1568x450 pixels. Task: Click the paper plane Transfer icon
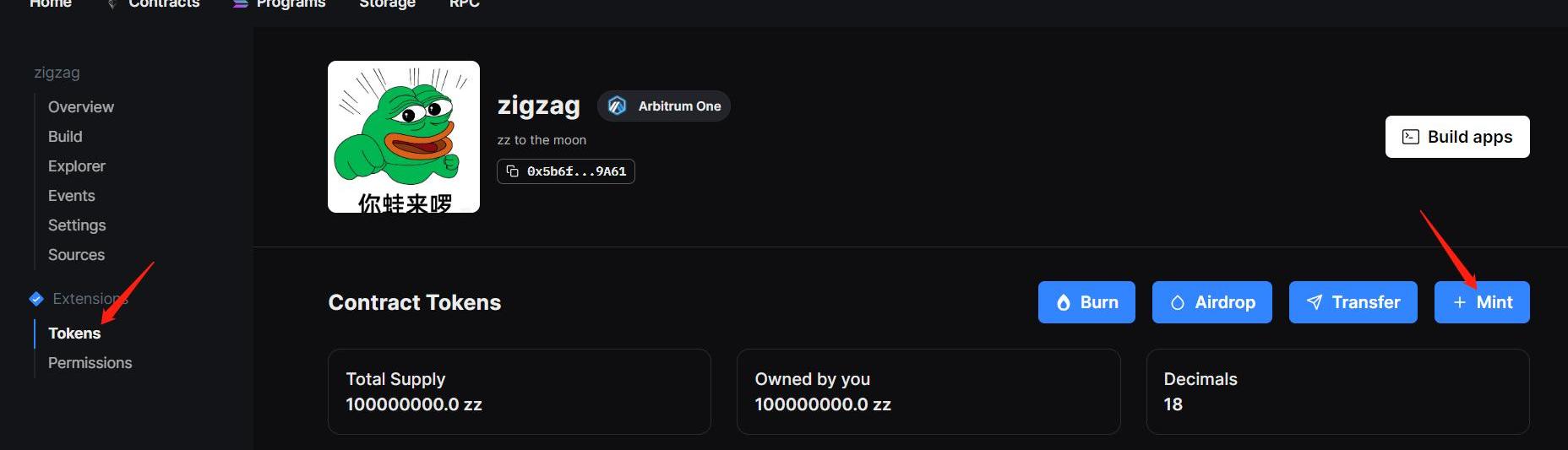coord(1315,302)
